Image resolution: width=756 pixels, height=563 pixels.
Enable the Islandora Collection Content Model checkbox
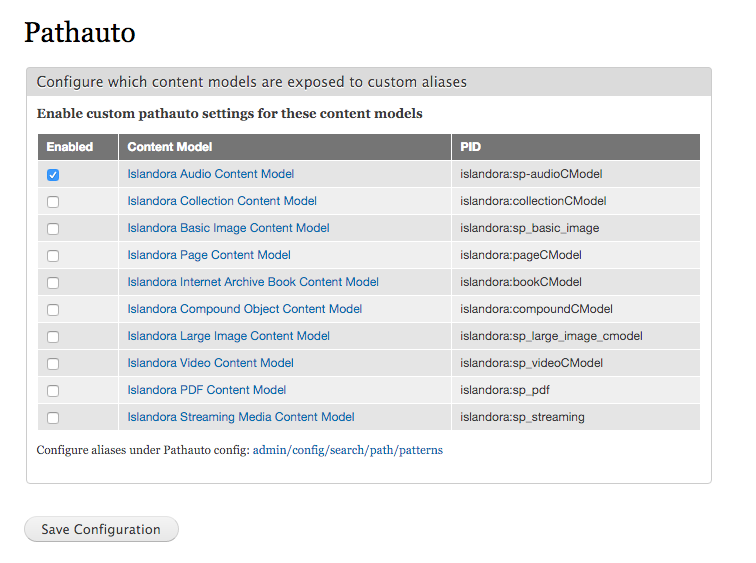click(53, 202)
